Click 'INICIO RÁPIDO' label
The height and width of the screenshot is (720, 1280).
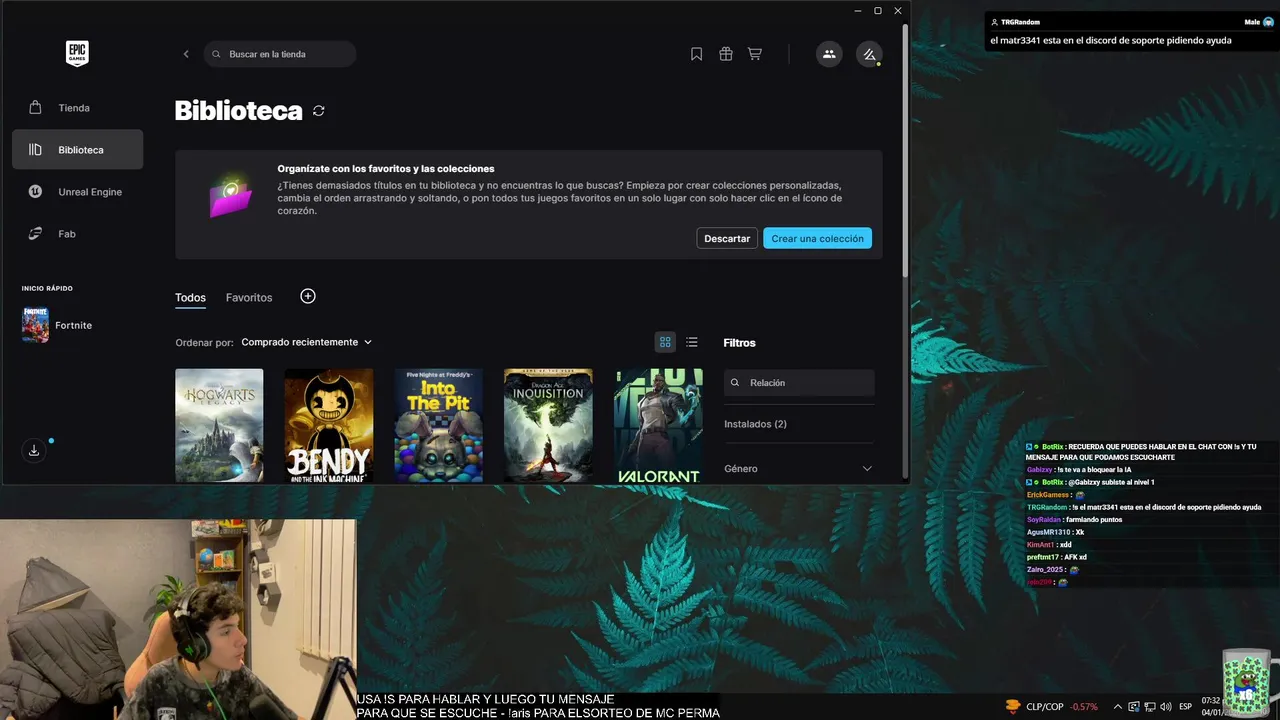click(x=47, y=289)
